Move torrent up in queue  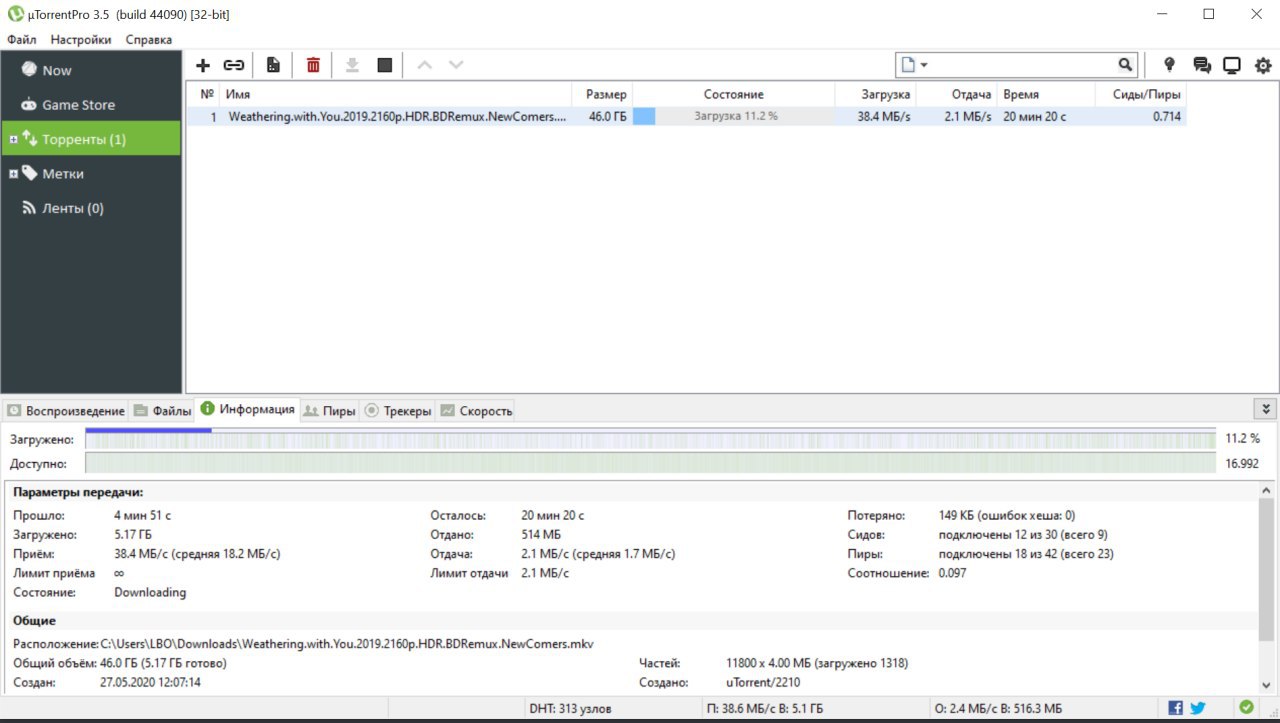point(424,65)
